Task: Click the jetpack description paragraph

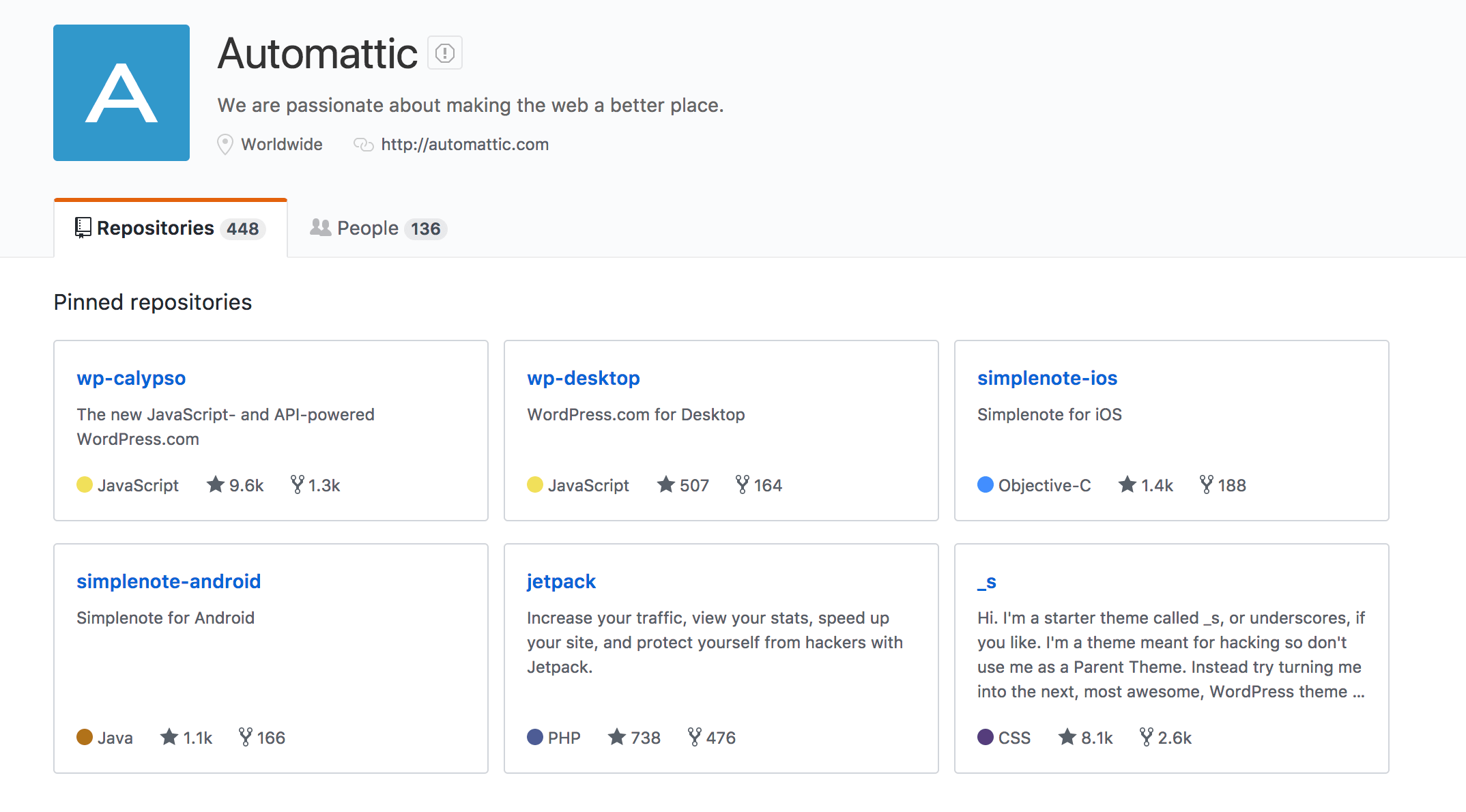Action: 715,642
